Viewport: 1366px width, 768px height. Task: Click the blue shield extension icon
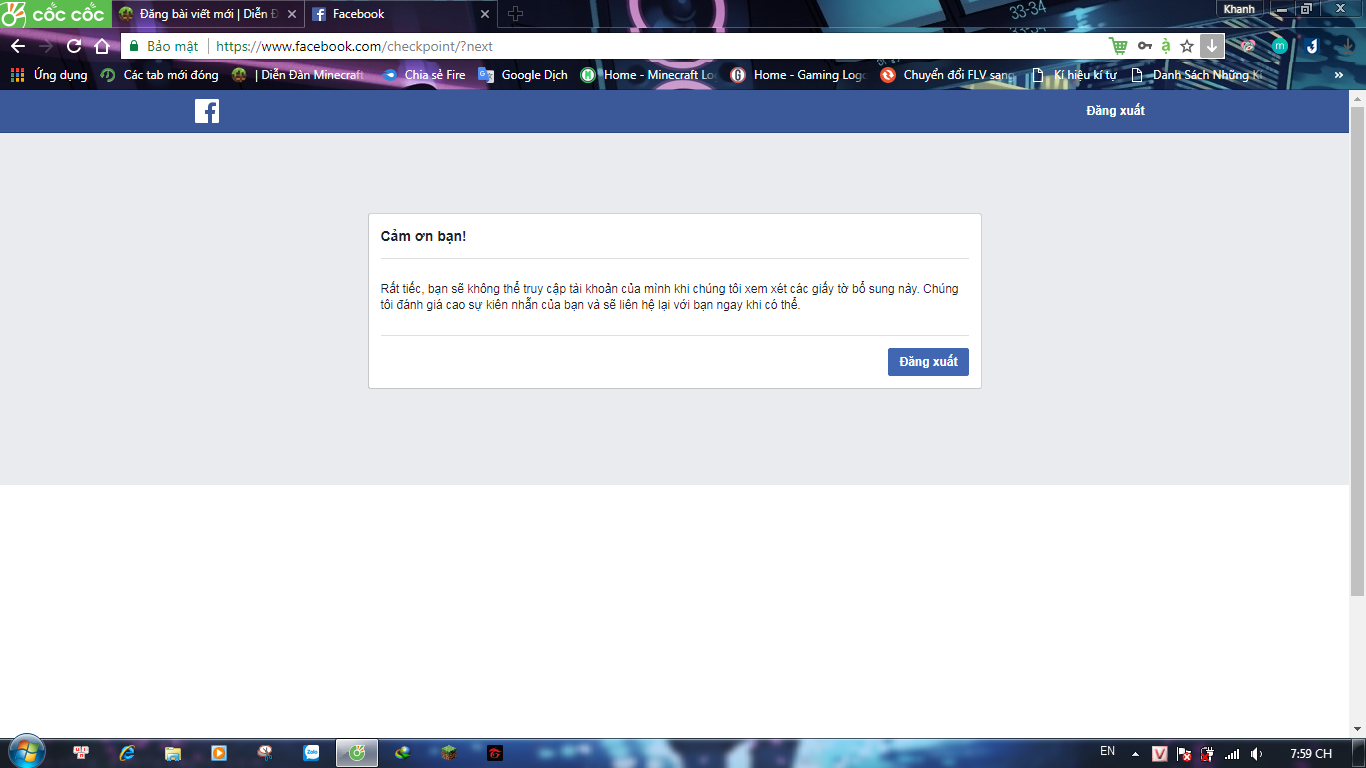1312,46
